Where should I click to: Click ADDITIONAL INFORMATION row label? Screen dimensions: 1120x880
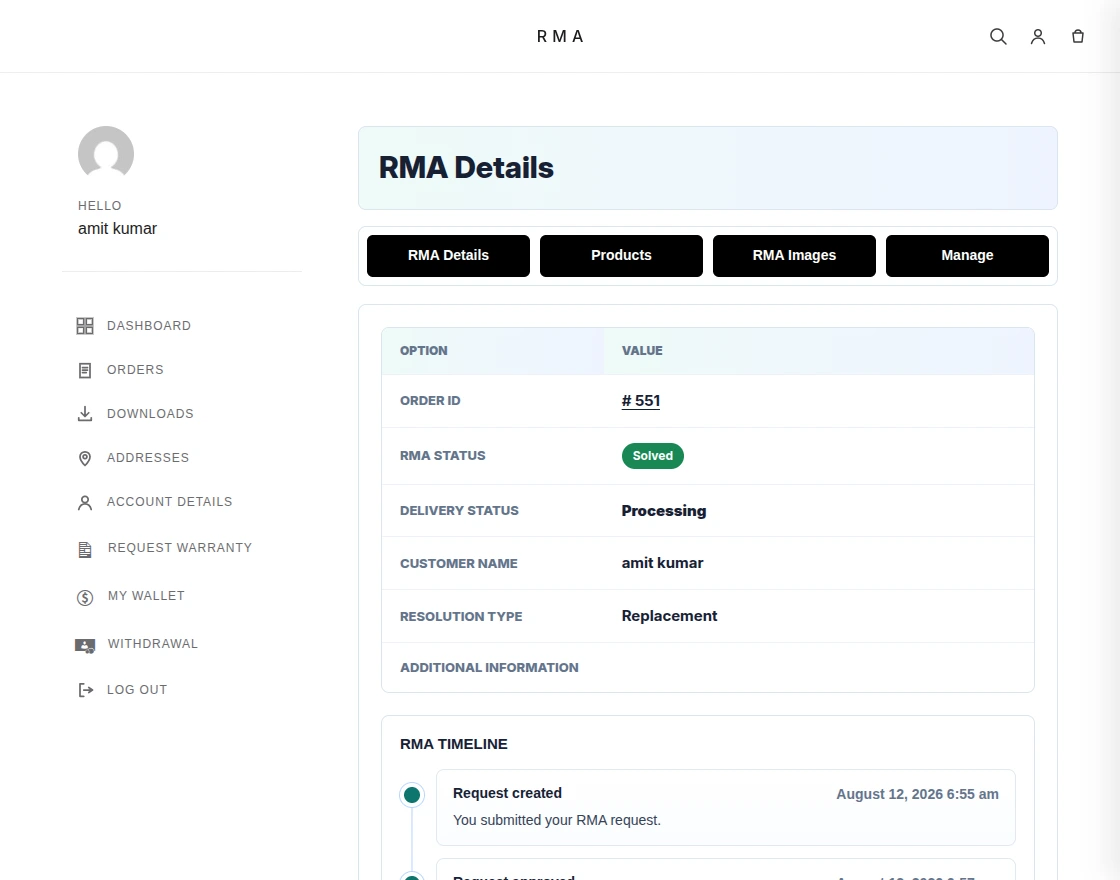pos(489,668)
